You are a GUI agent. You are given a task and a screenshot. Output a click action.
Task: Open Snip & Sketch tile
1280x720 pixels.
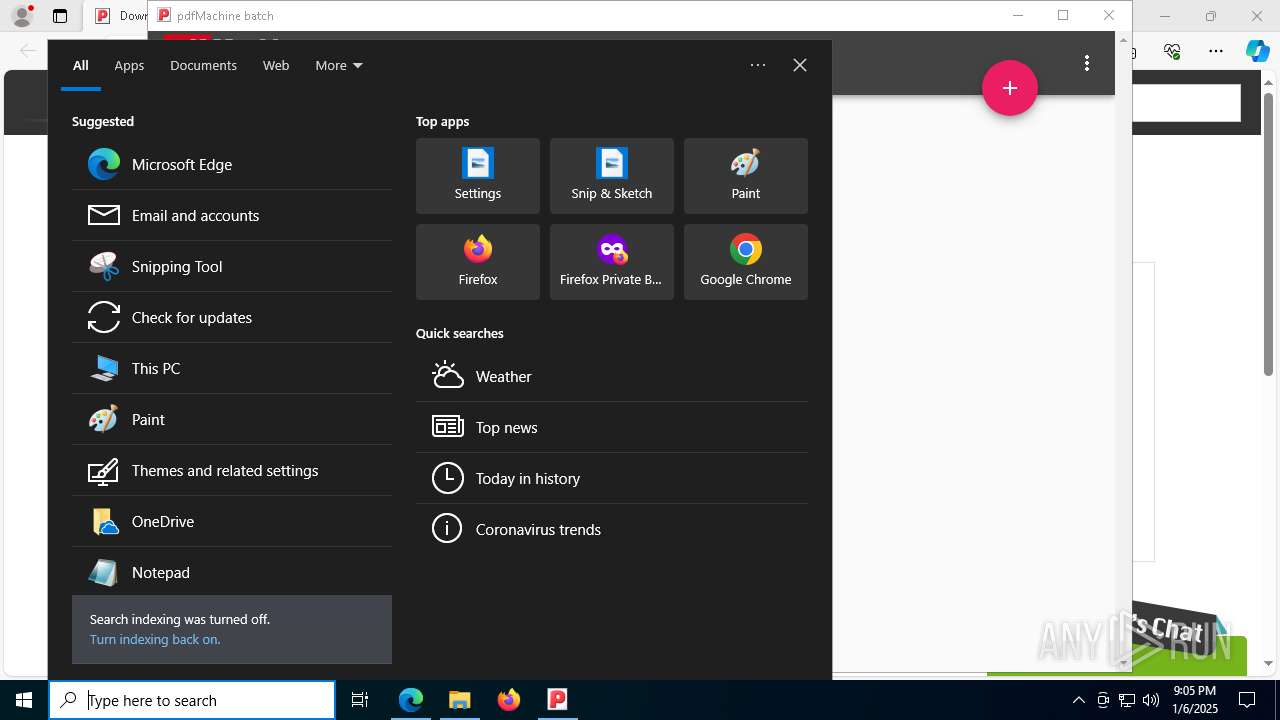coord(612,176)
